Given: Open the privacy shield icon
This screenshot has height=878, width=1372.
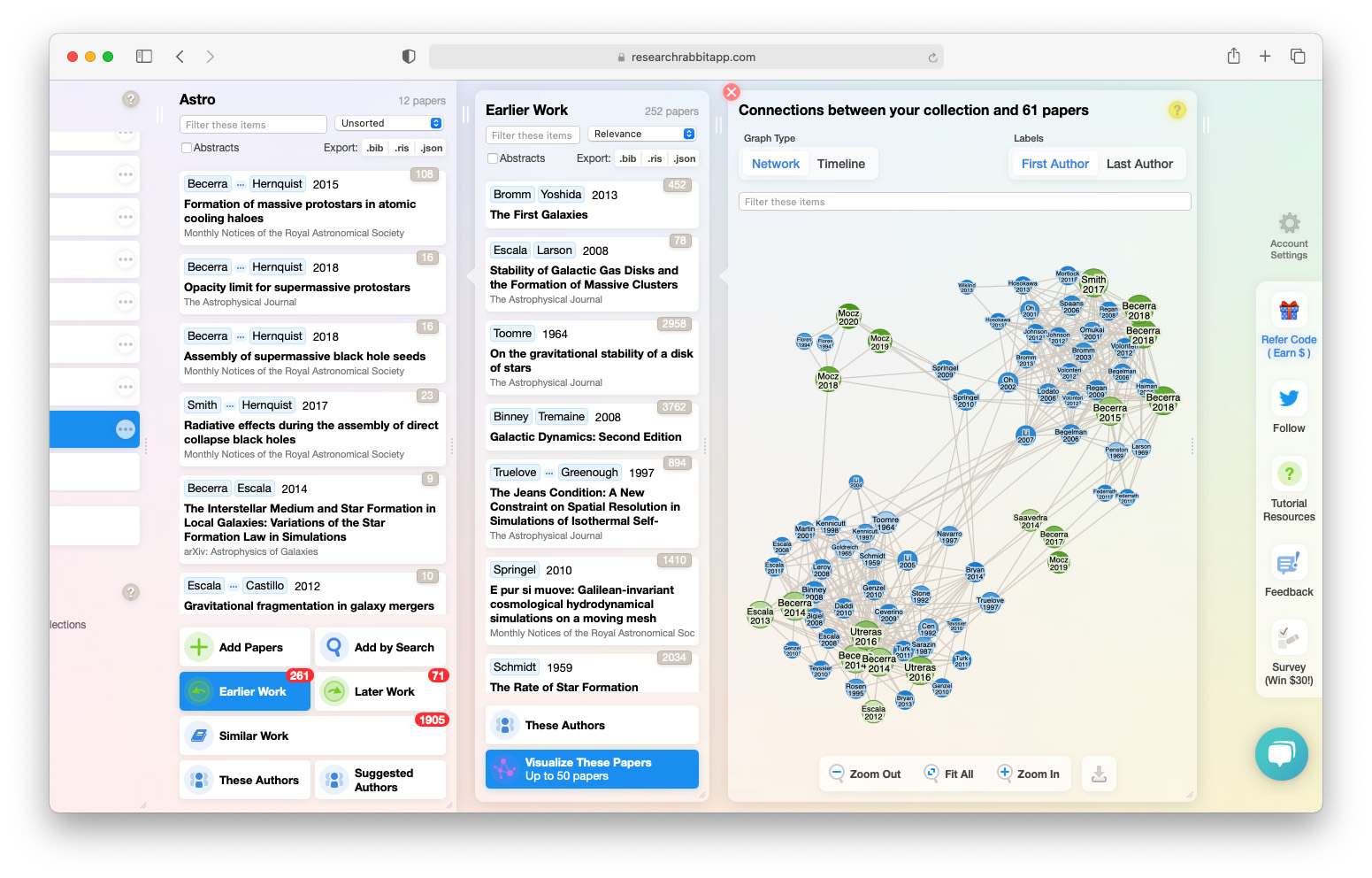Looking at the screenshot, I should tap(409, 57).
